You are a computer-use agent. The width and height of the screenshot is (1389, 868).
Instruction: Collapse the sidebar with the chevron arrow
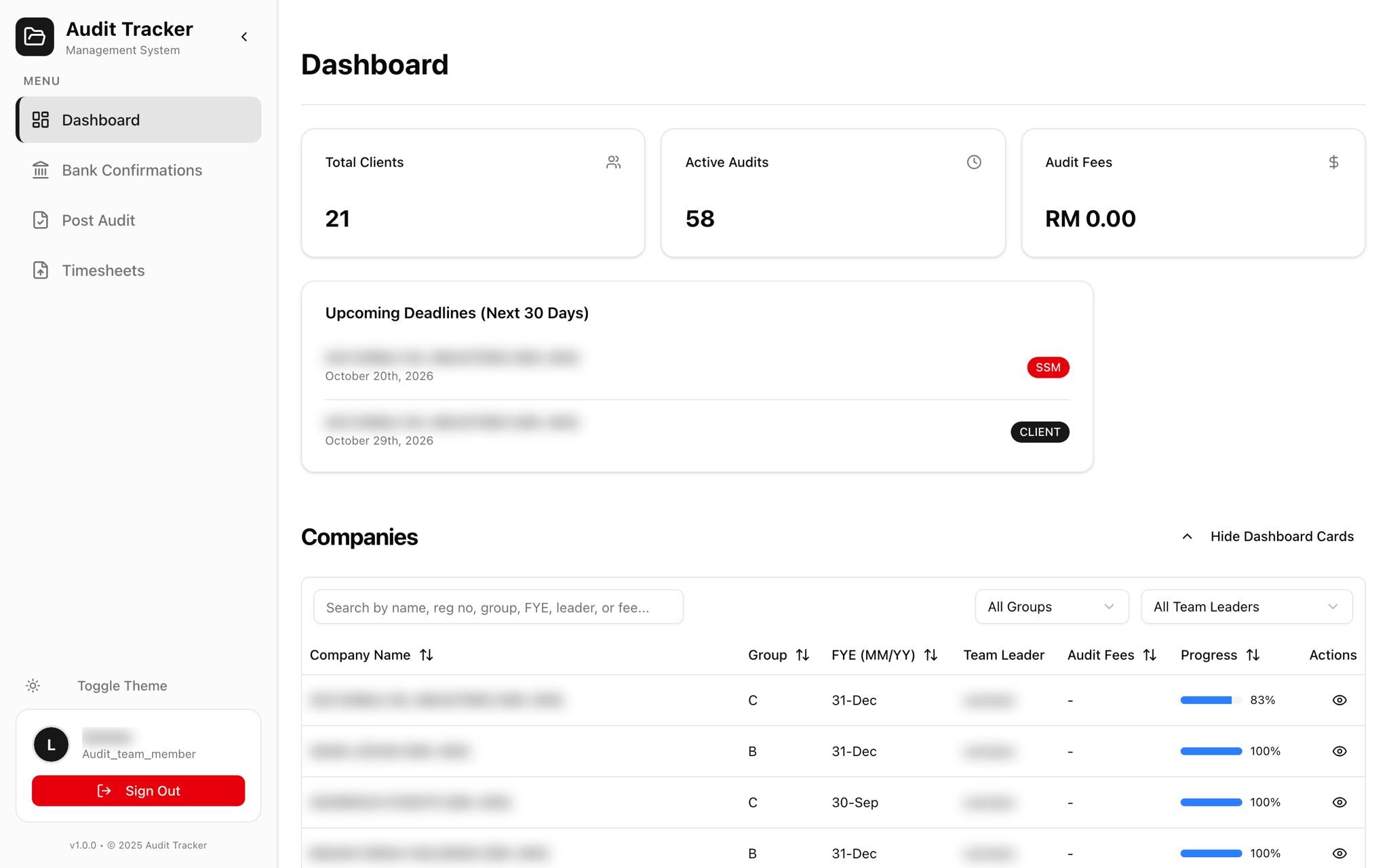(x=244, y=37)
